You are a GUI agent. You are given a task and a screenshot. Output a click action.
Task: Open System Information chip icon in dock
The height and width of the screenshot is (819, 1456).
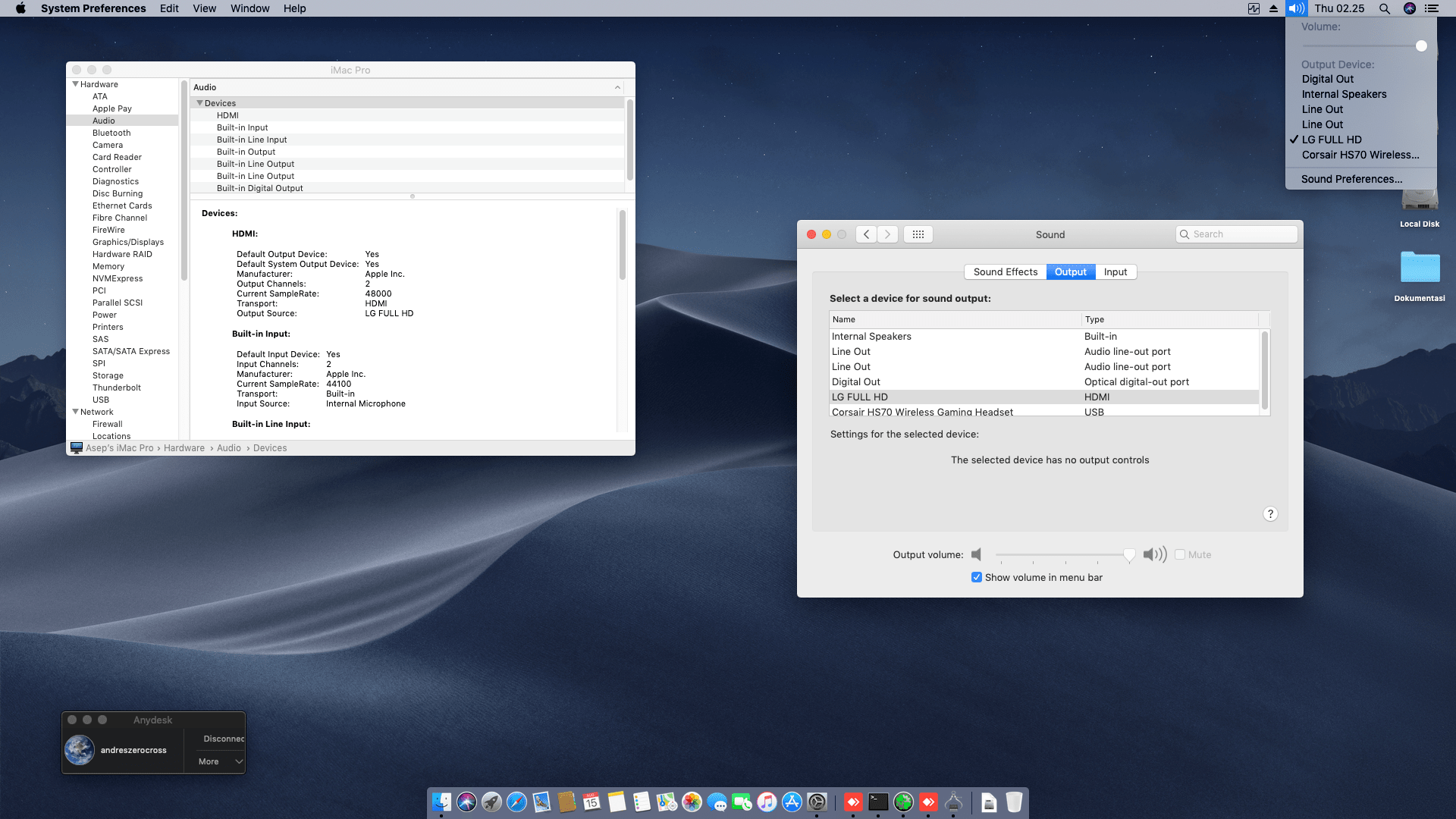coord(954,802)
